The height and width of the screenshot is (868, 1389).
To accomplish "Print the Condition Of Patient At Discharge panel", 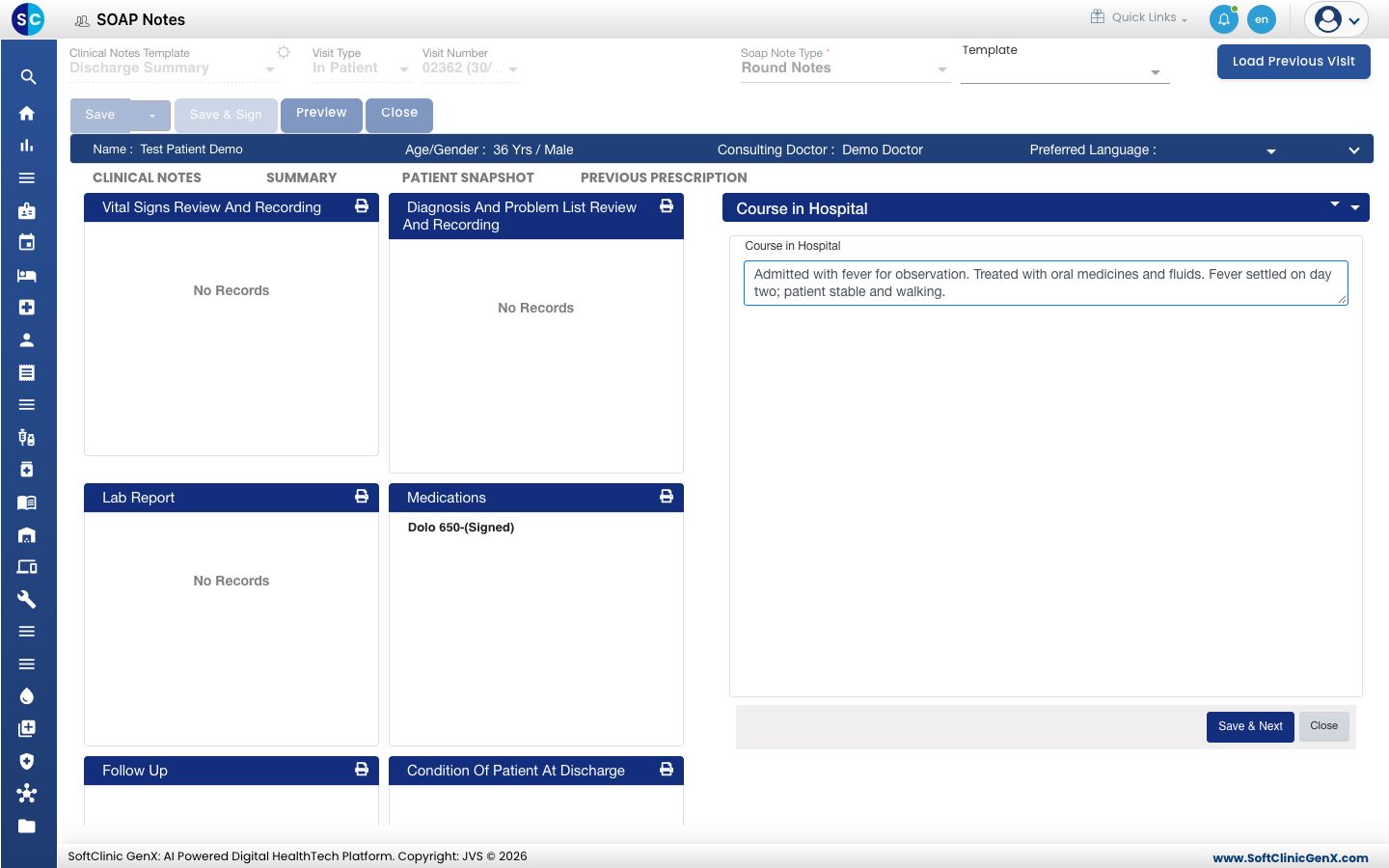I will (667, 769).
